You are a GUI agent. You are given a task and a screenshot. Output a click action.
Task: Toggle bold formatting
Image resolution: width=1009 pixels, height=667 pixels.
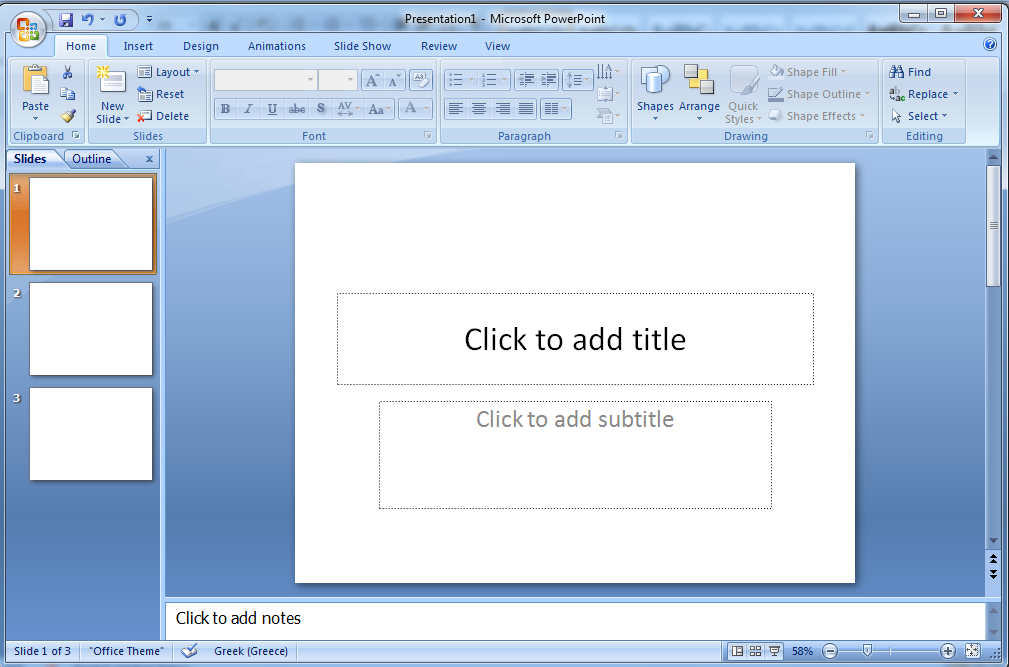tap(225, 109)
